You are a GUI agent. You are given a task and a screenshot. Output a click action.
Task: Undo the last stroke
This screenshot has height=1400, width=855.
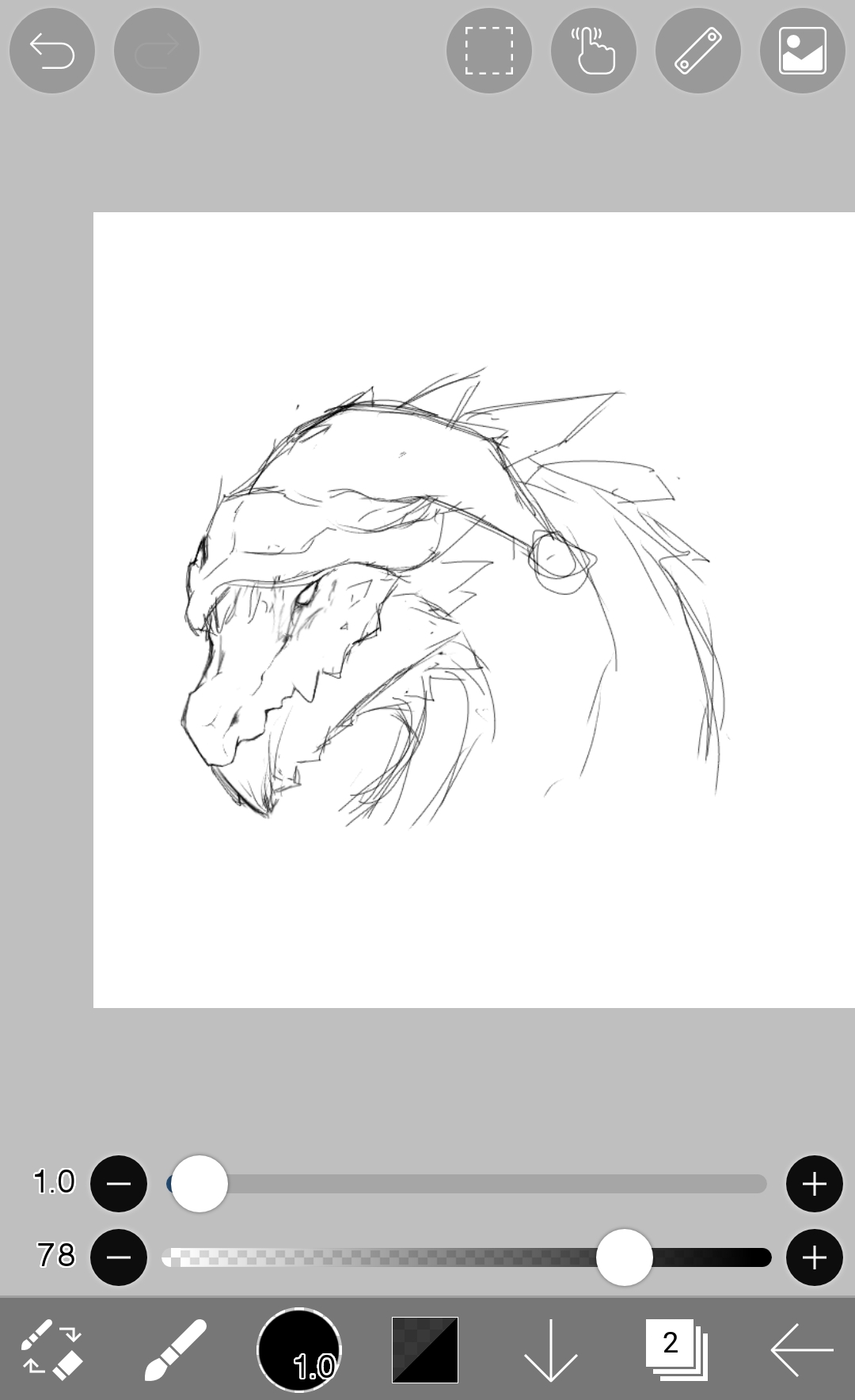pos(52,51)
